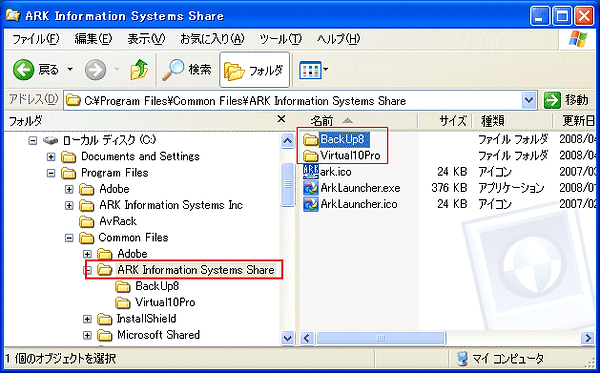Minimize the ARK Information Systems Share window

pos(540,17)
